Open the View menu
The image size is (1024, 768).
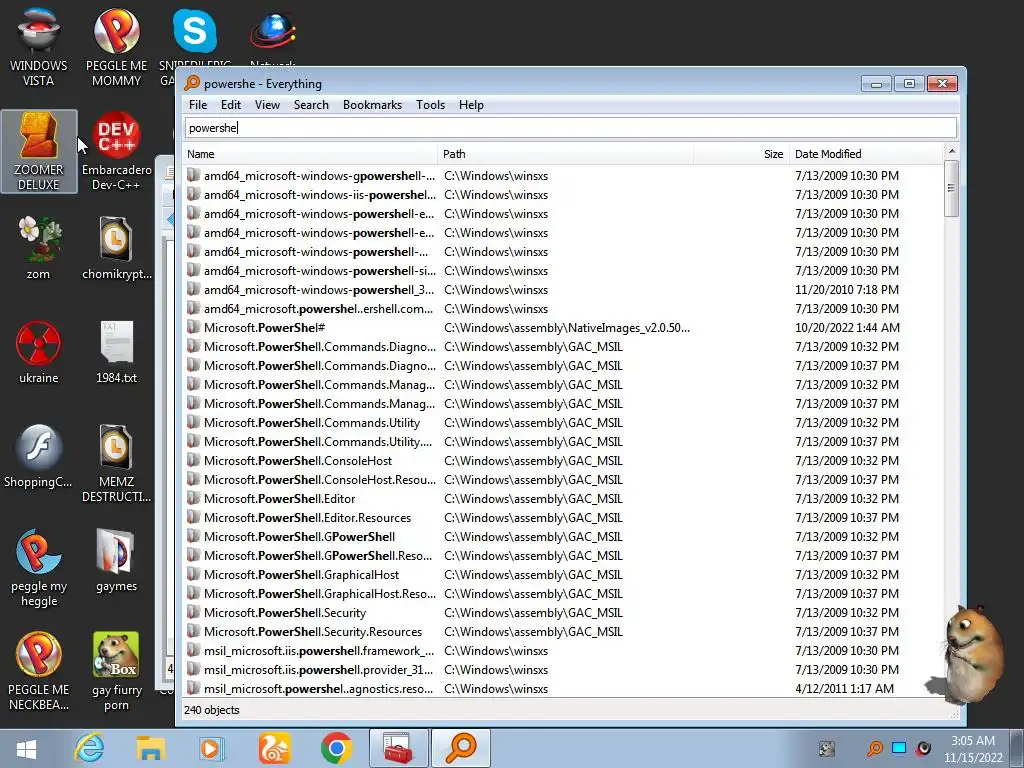[x=267, y=105]
